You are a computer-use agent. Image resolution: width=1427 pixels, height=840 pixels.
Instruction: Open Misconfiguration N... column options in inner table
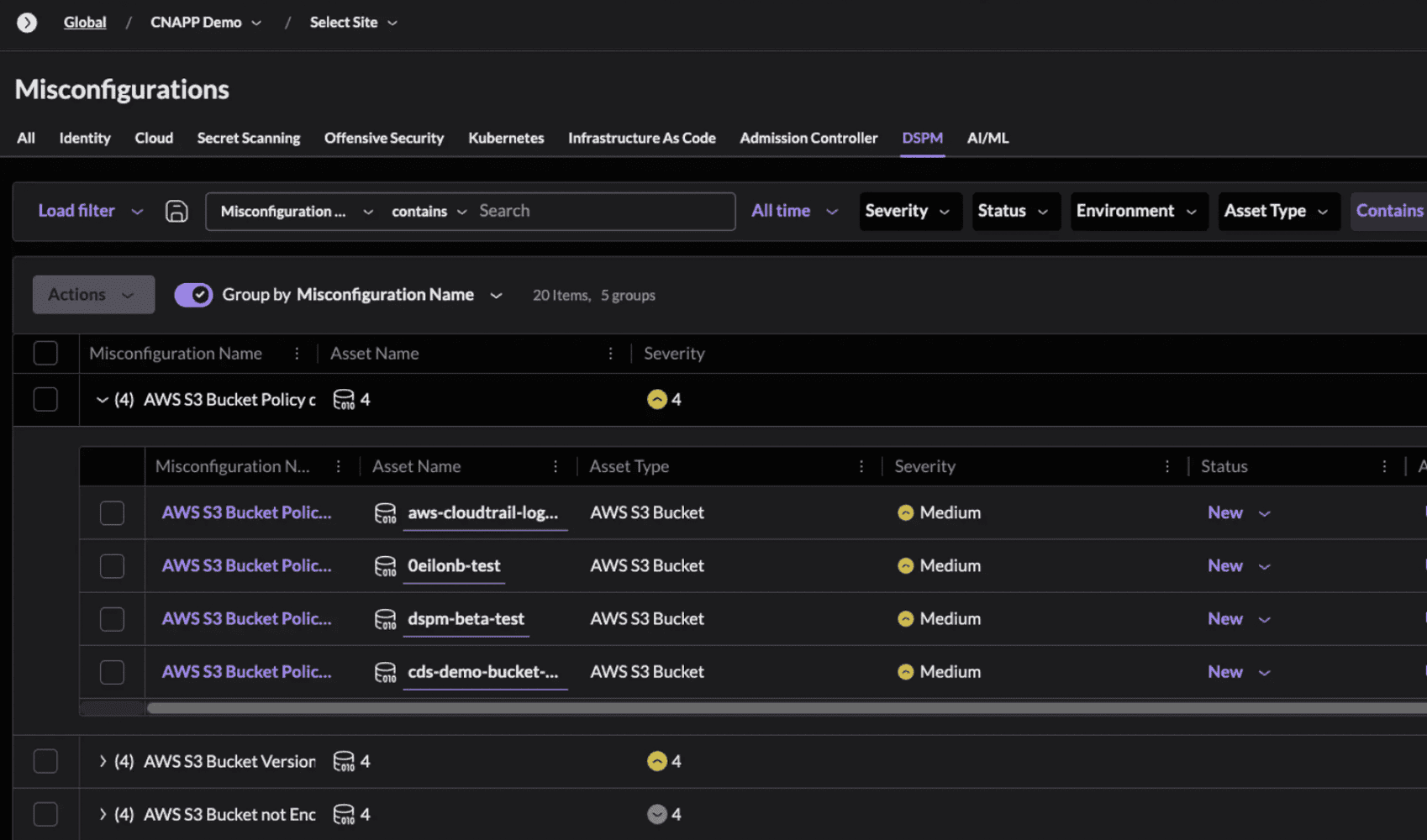click(339, 466)
